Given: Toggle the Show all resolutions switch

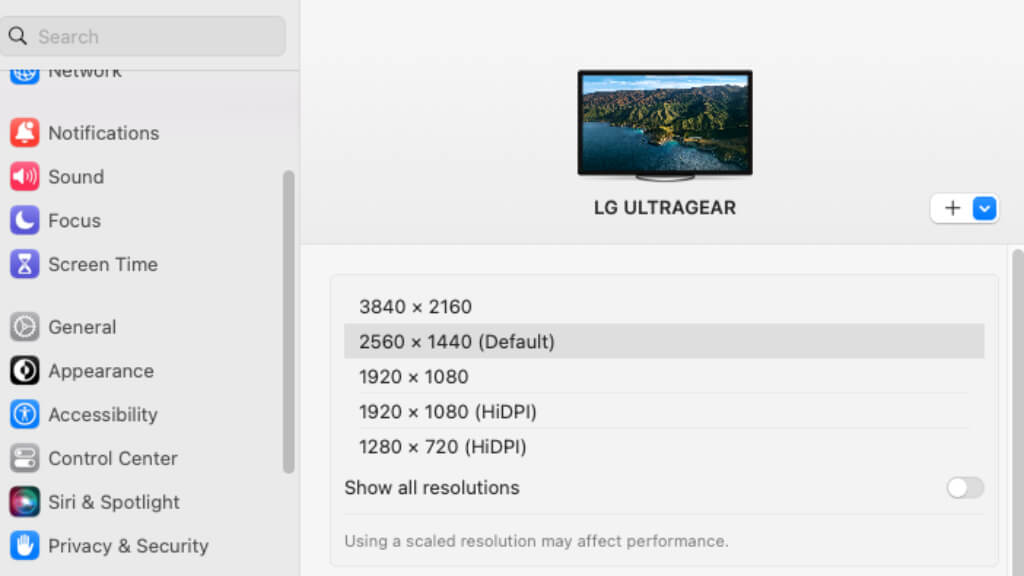Looking at the screenshot, I should 965,487.
